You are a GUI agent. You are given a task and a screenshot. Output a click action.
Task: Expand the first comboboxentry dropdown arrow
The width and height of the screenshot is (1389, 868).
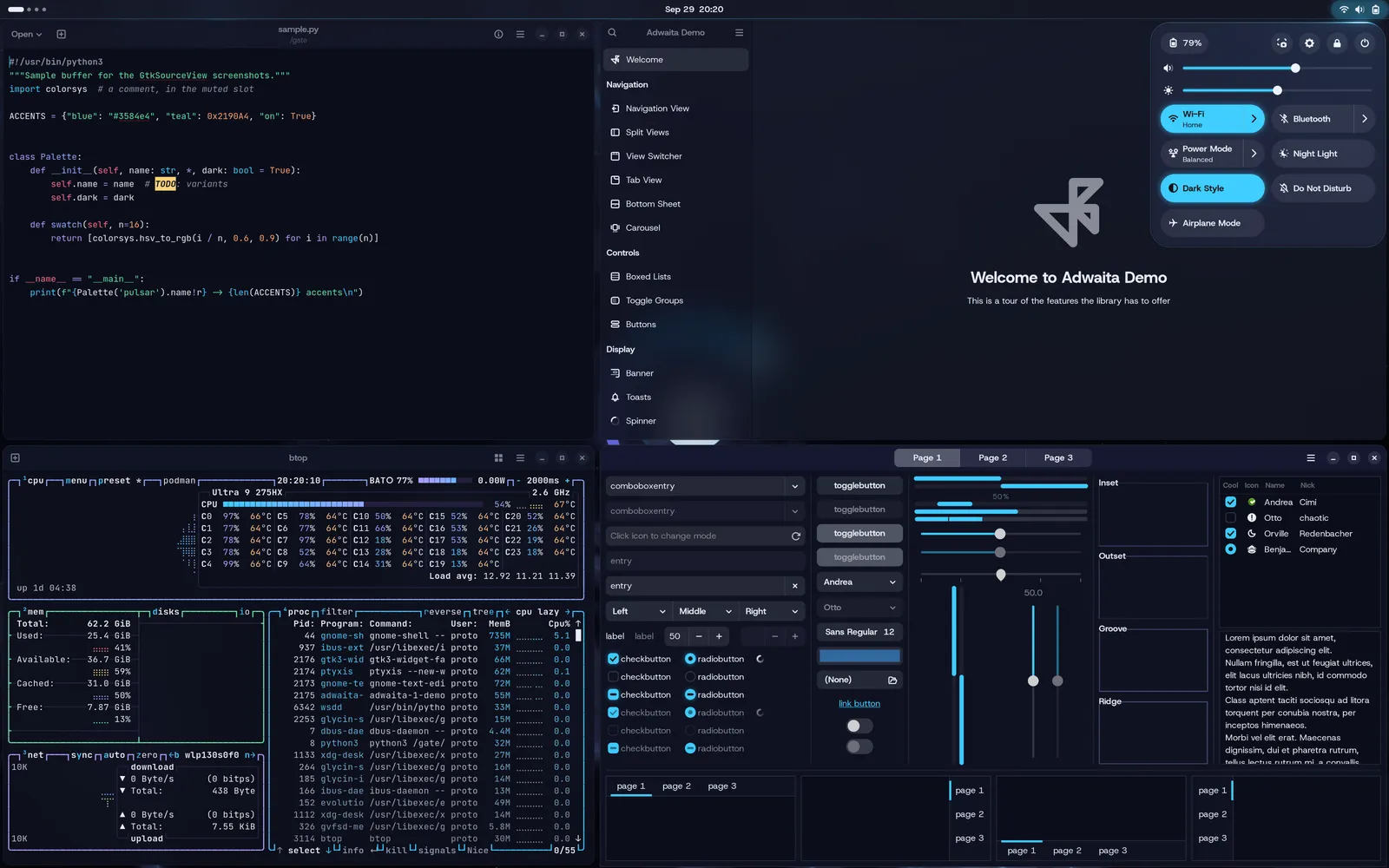click(x=794, y=487)
